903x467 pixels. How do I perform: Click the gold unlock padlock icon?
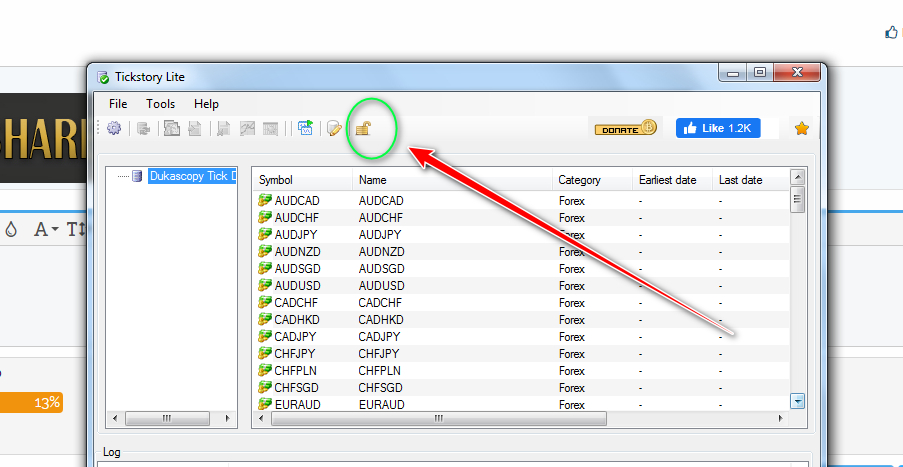pyautogui.click(x=363, y=128)
